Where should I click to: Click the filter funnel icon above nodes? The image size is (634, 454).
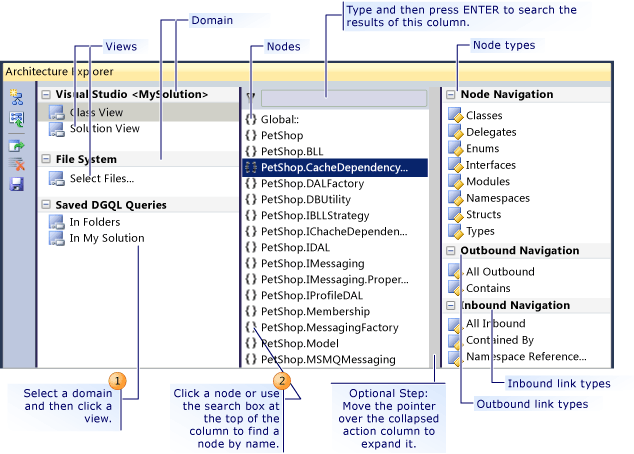pyautogui.click(x=251, y=97)
